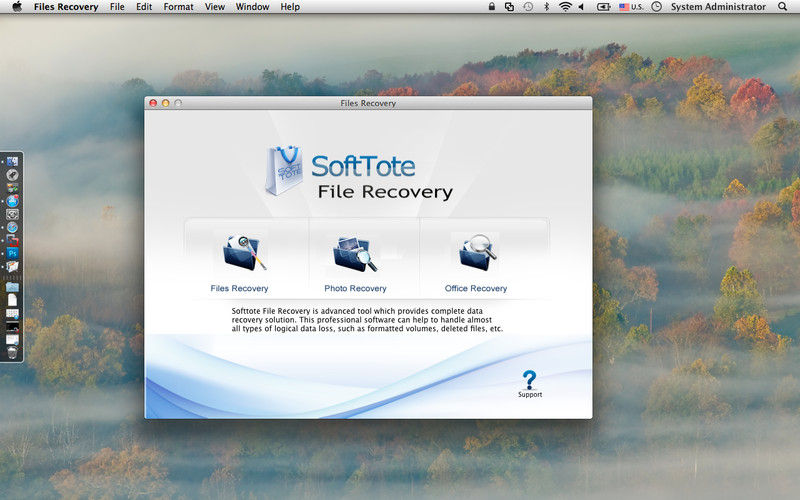Viewport: 800px width, 500px height.
Task: Click the volume speaker icon
Action: 581,7
